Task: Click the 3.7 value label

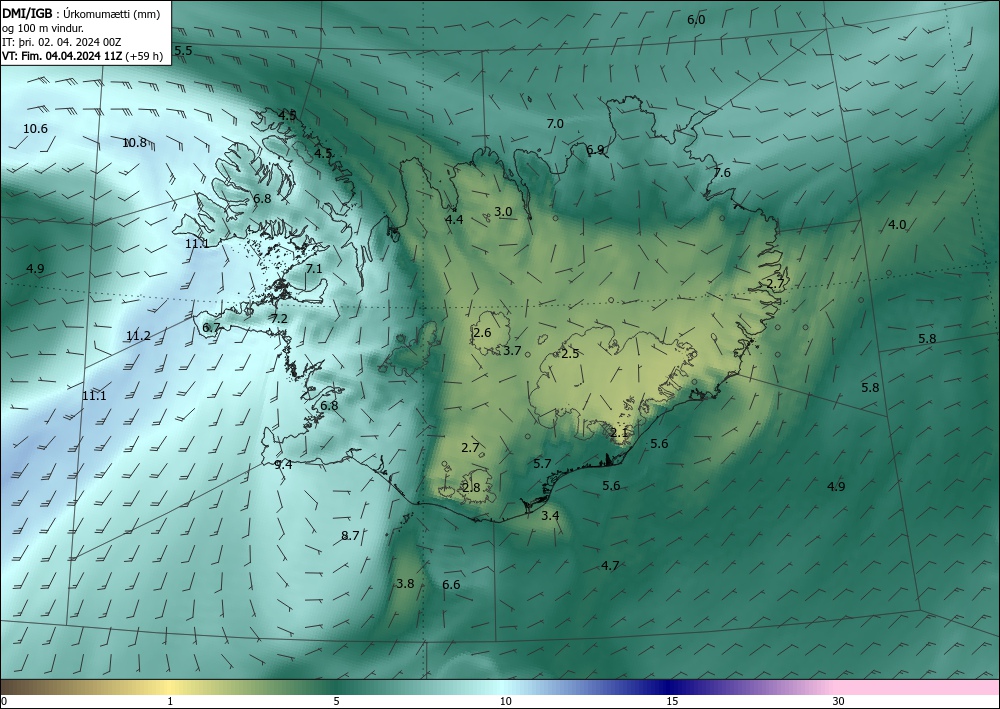Action: (512, 351)
